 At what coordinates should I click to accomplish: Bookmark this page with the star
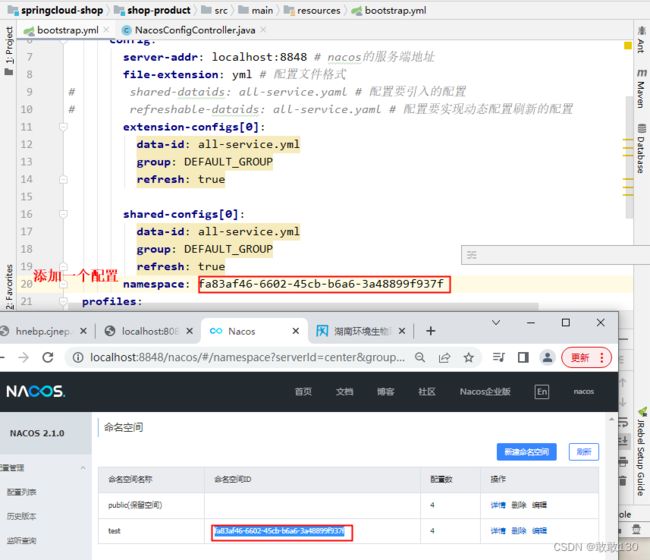(x=469, y=357)
